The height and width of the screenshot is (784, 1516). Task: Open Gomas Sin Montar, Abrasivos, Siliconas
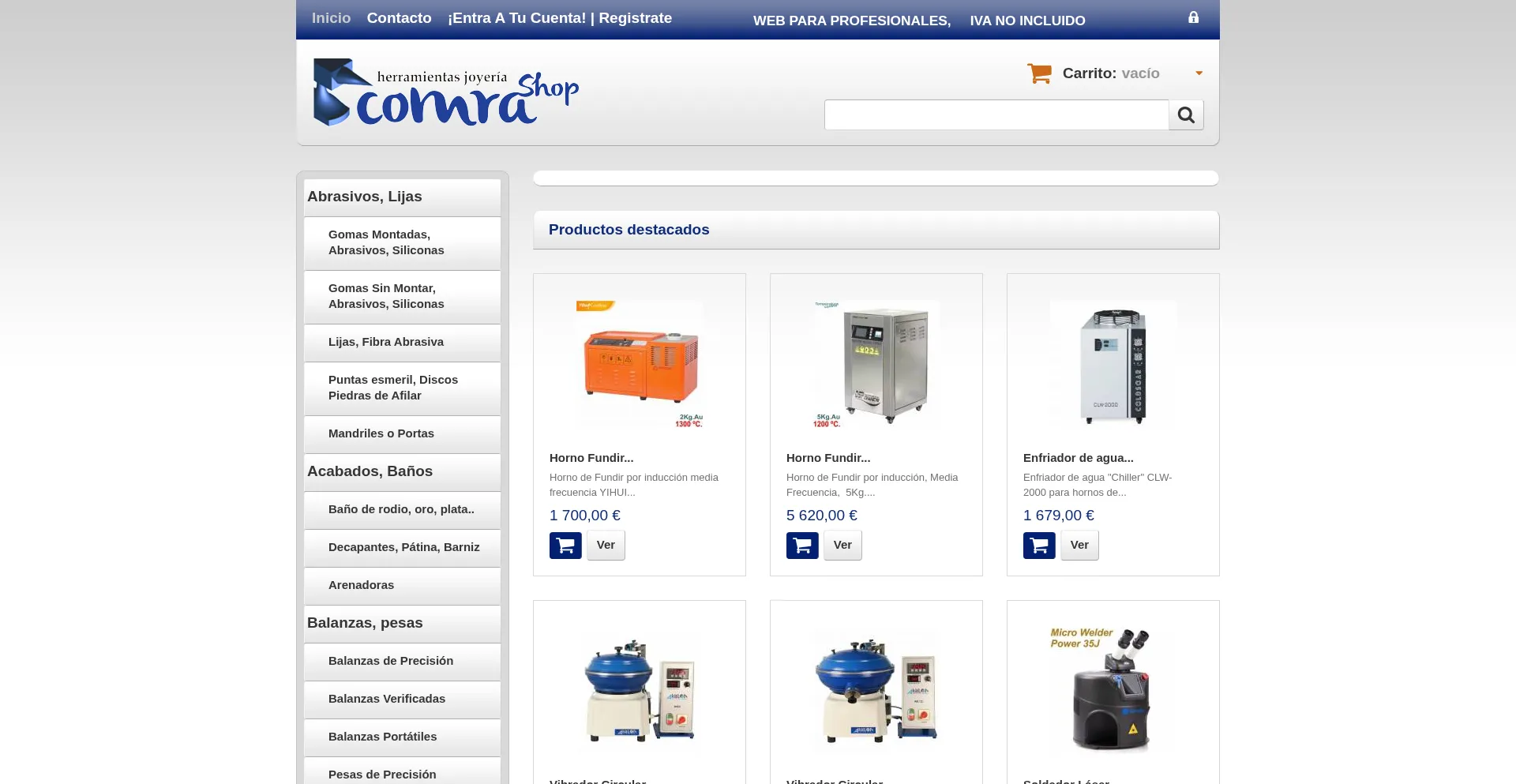[403, 296]
